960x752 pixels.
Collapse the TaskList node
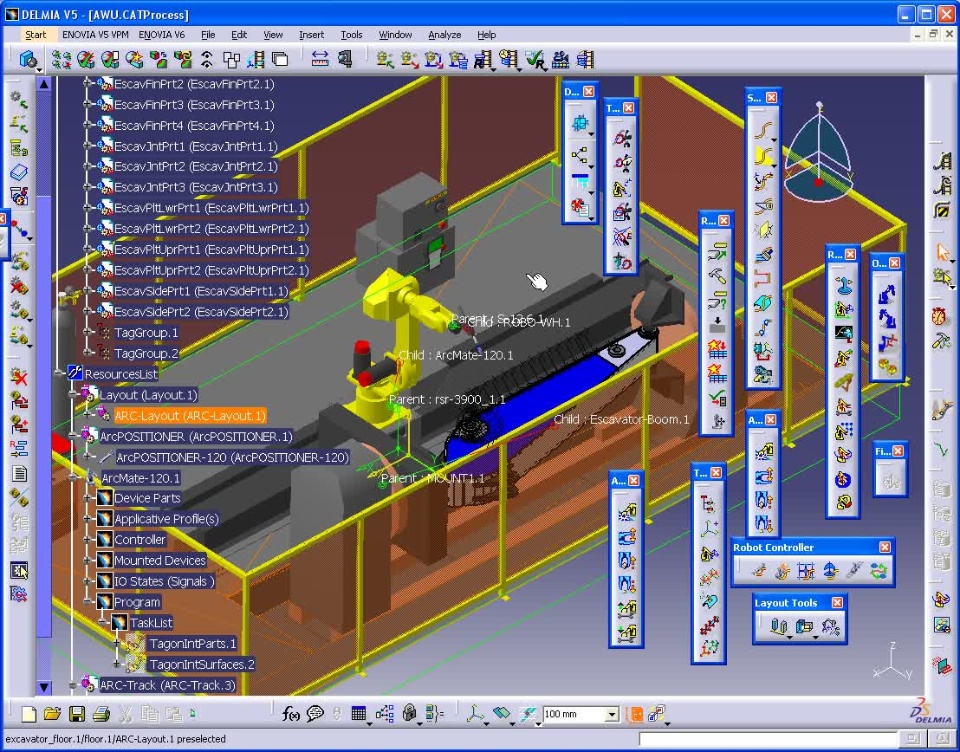coord(102,623)
